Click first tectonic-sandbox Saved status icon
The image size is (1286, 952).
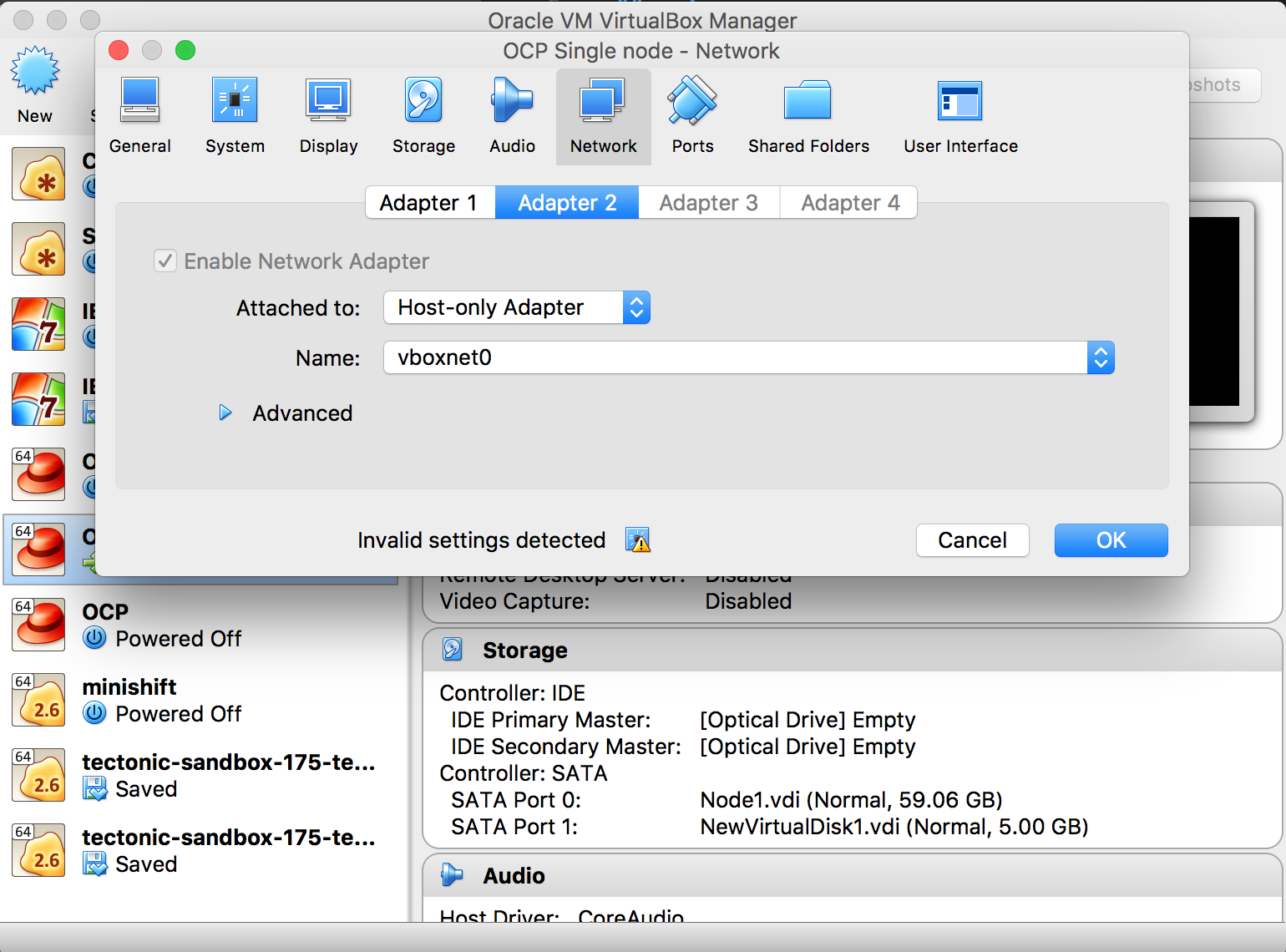point(94,789)
